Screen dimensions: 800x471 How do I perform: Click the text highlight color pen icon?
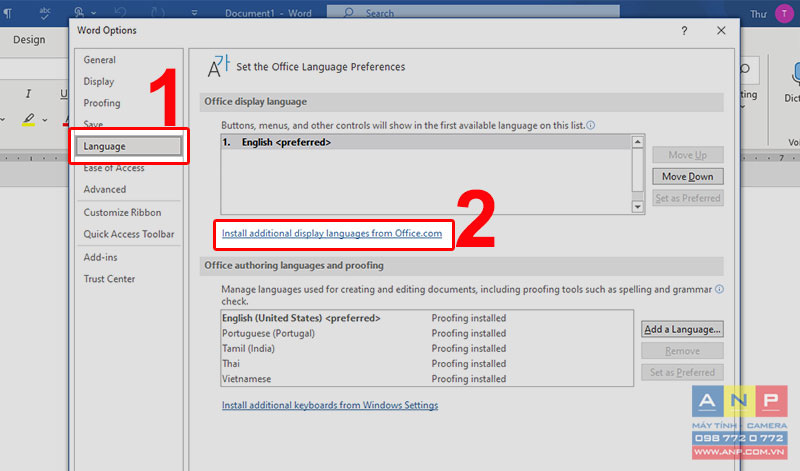pyautogui.click(x=29, y=120)
